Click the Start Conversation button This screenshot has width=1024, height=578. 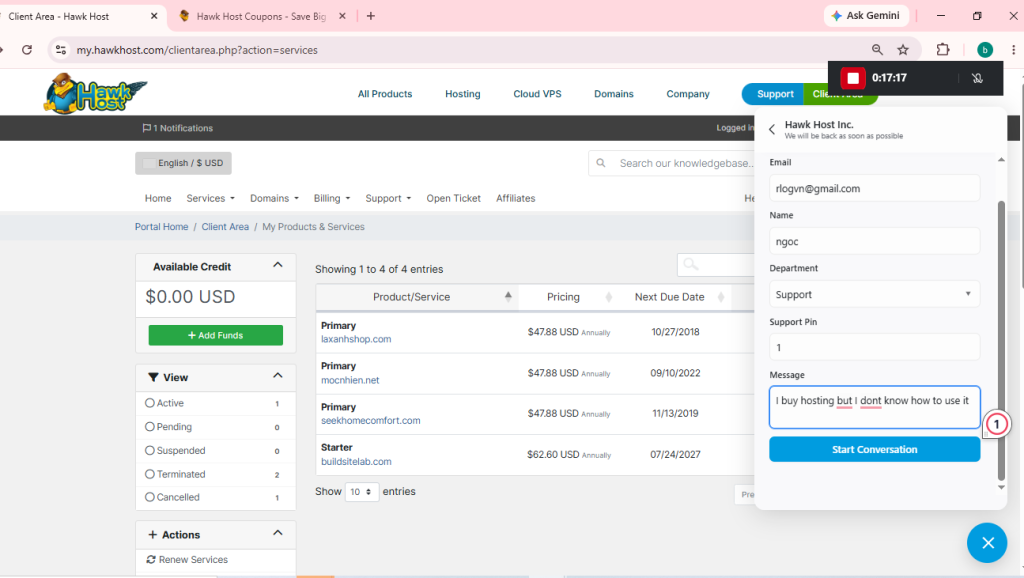coord(874,449)
